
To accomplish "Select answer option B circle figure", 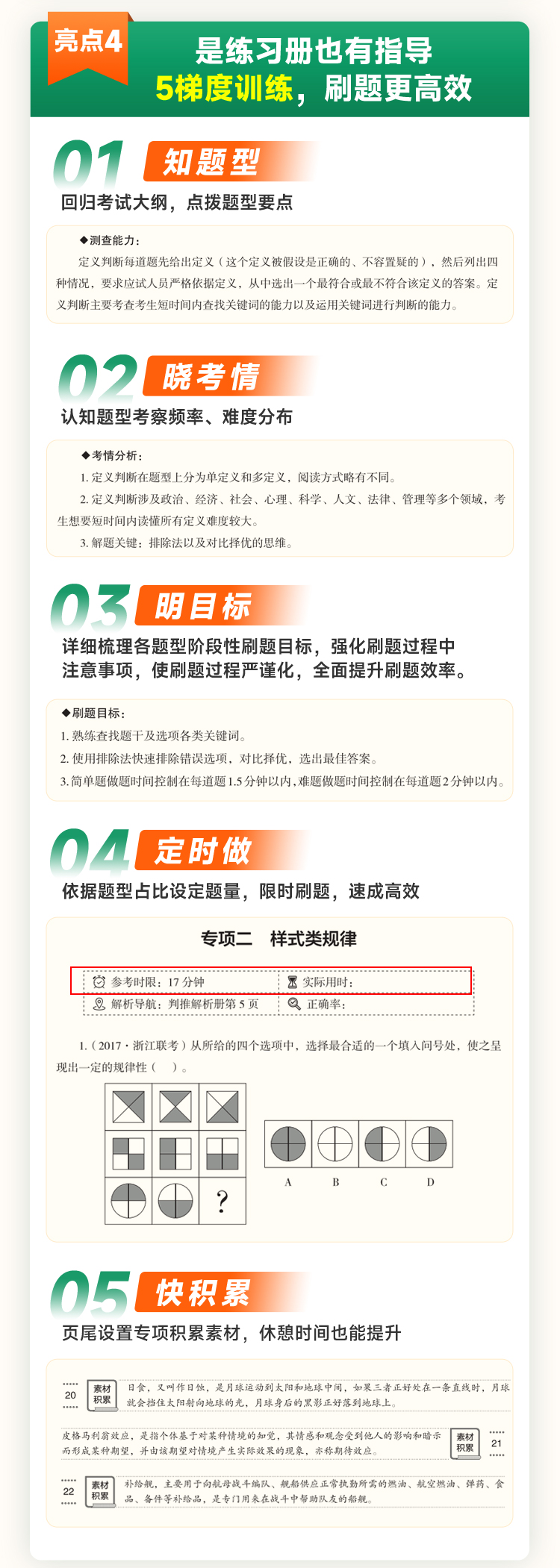I will (335, 1143).
